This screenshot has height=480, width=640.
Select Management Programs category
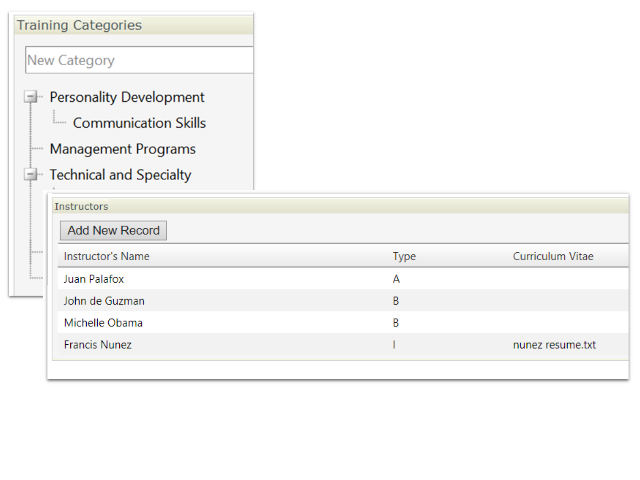click(x=122, y=149)
